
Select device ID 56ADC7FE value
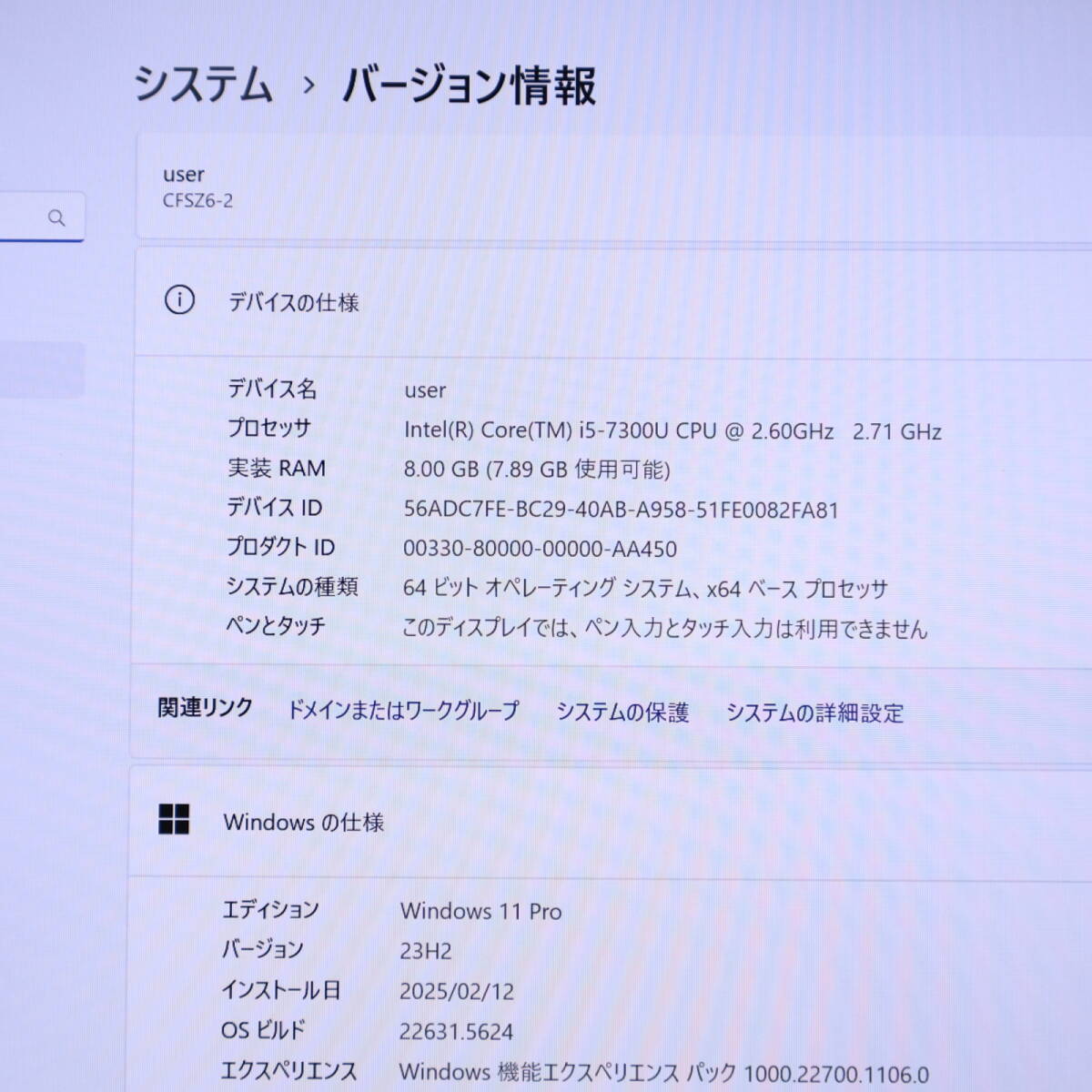click(621, 510)
